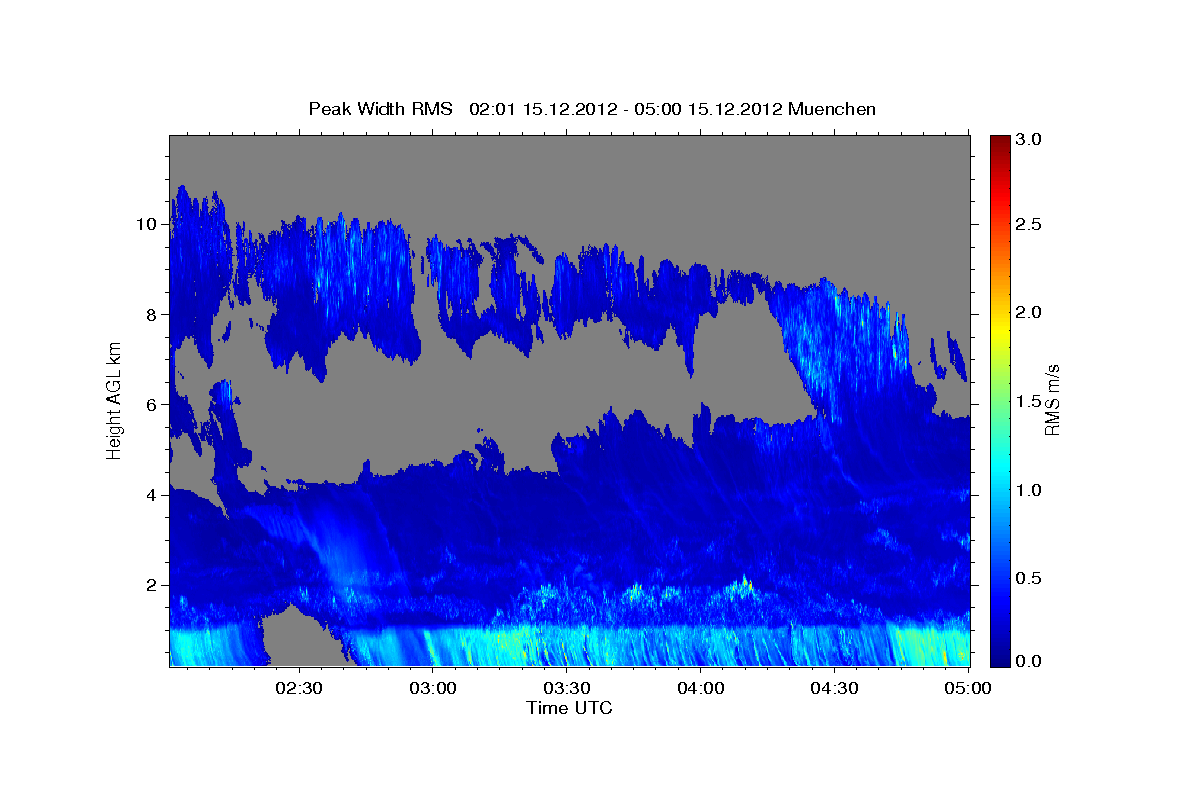The width and height of the screenshot is (1200, 800).
Task: Click the colorbar value 1.0
Action: 1030,490
